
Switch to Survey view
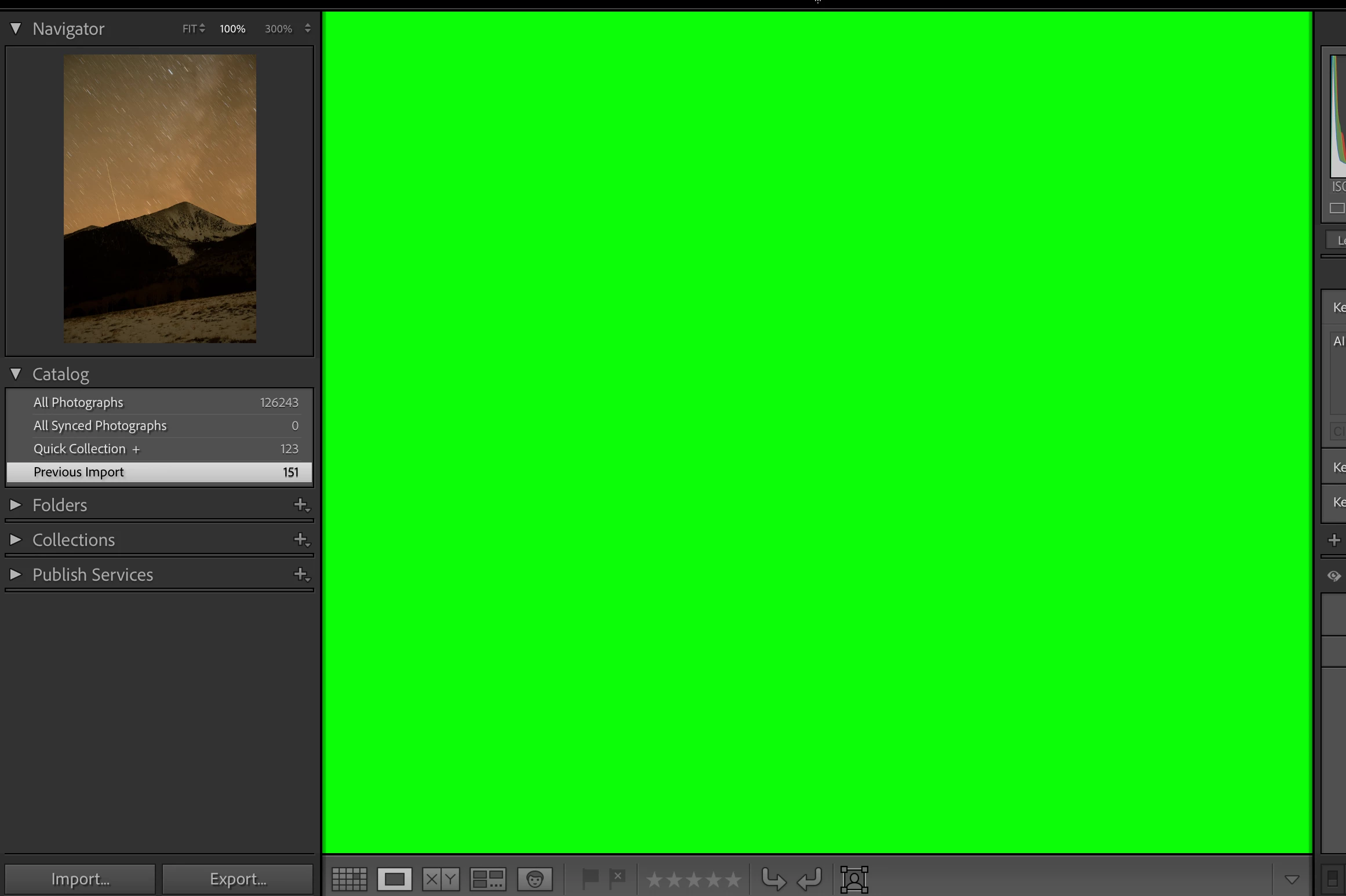pos(488,879)
